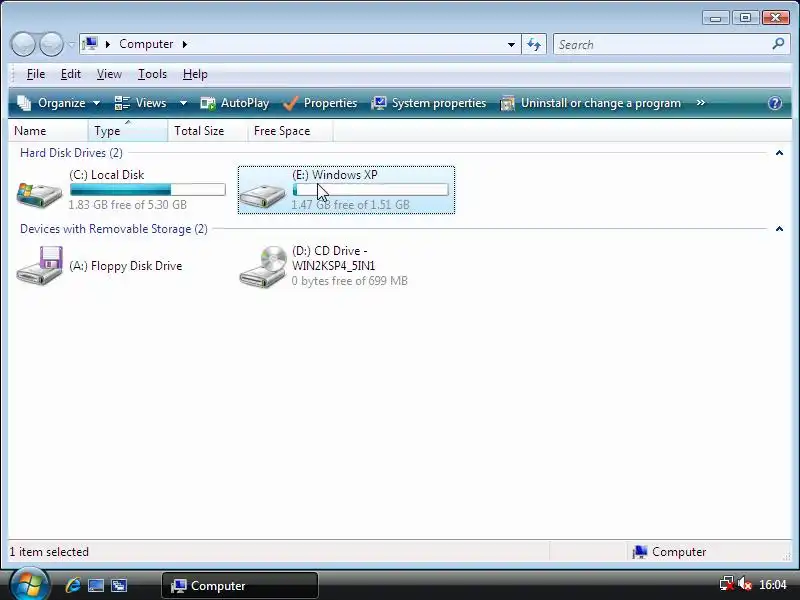
Task: Open the Edit menu
Action: pyautogui.click(x=70, y=74)
